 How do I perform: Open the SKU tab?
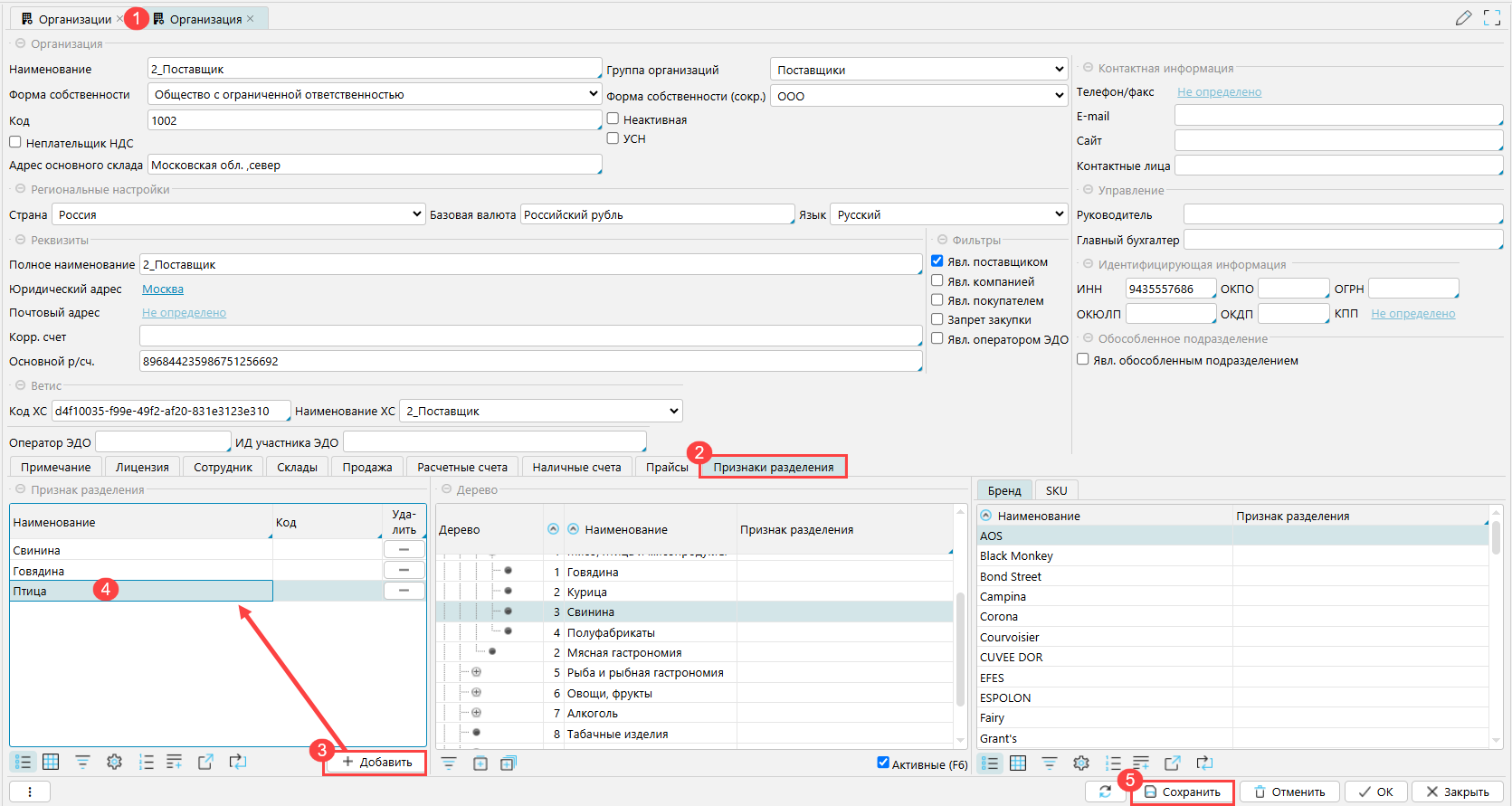[1056, 490]
